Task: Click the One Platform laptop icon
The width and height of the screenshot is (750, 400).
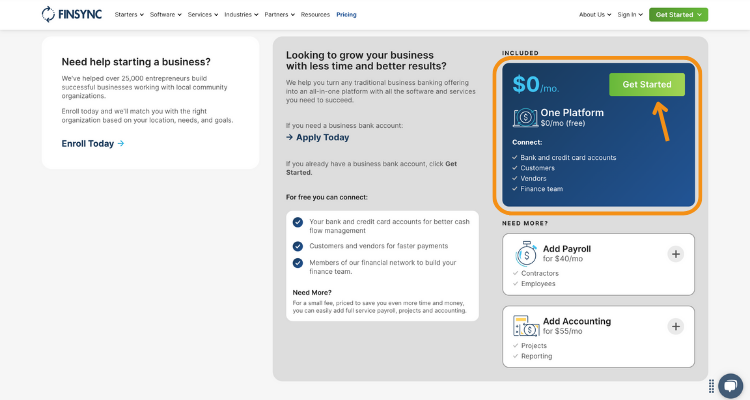Action: [525, 117]
